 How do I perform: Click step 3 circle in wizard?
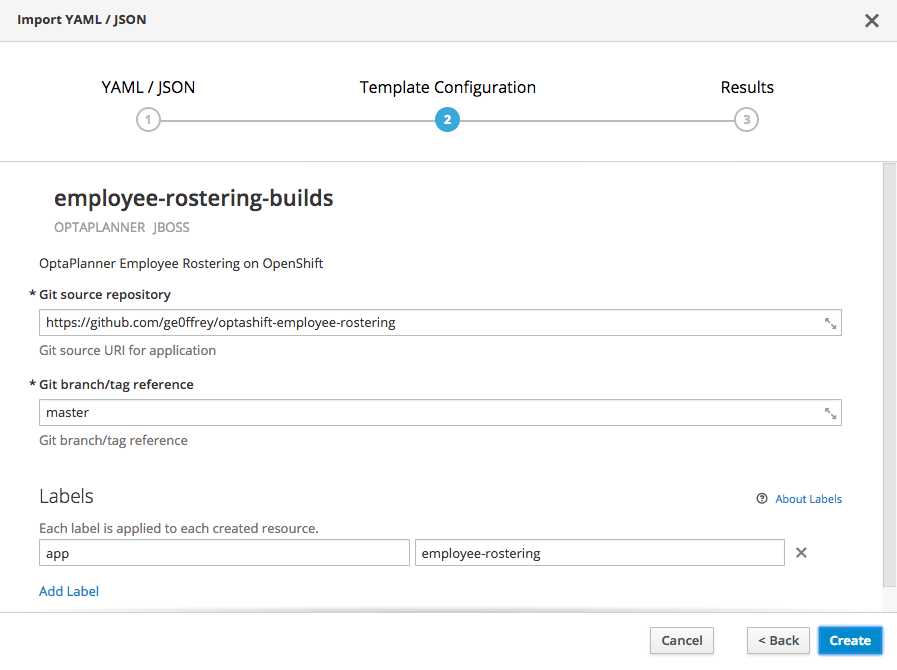click(746, 120)
